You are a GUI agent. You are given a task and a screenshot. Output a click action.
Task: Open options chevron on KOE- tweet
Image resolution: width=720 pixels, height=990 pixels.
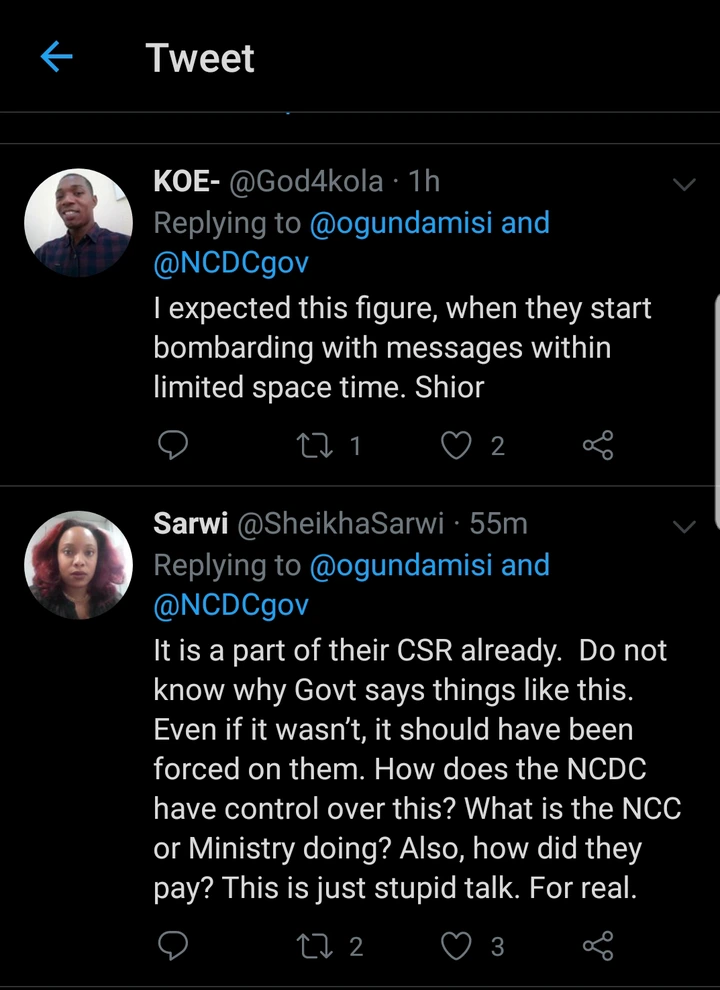tap(684, 184)
